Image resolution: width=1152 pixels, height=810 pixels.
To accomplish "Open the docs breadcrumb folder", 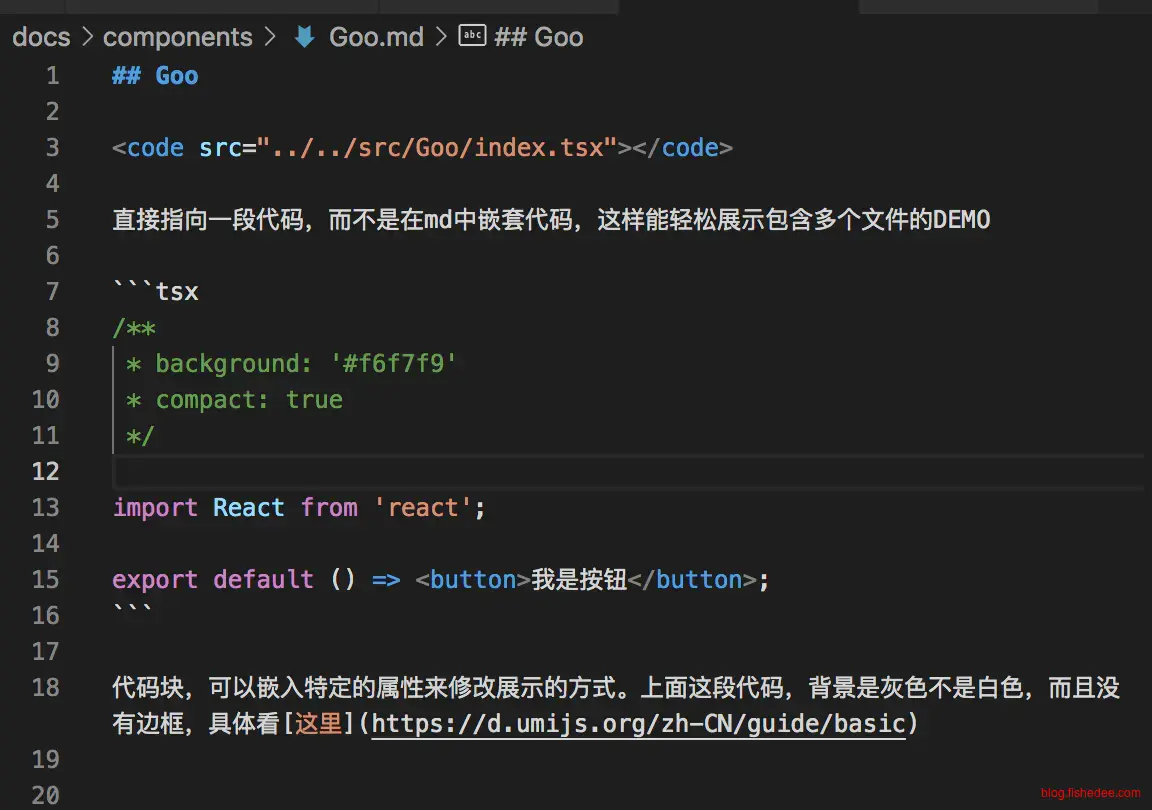I will click(x=41, y=37).
